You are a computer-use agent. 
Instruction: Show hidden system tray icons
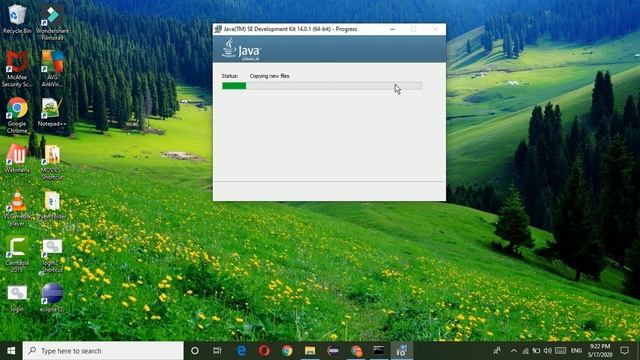point(514,351)
